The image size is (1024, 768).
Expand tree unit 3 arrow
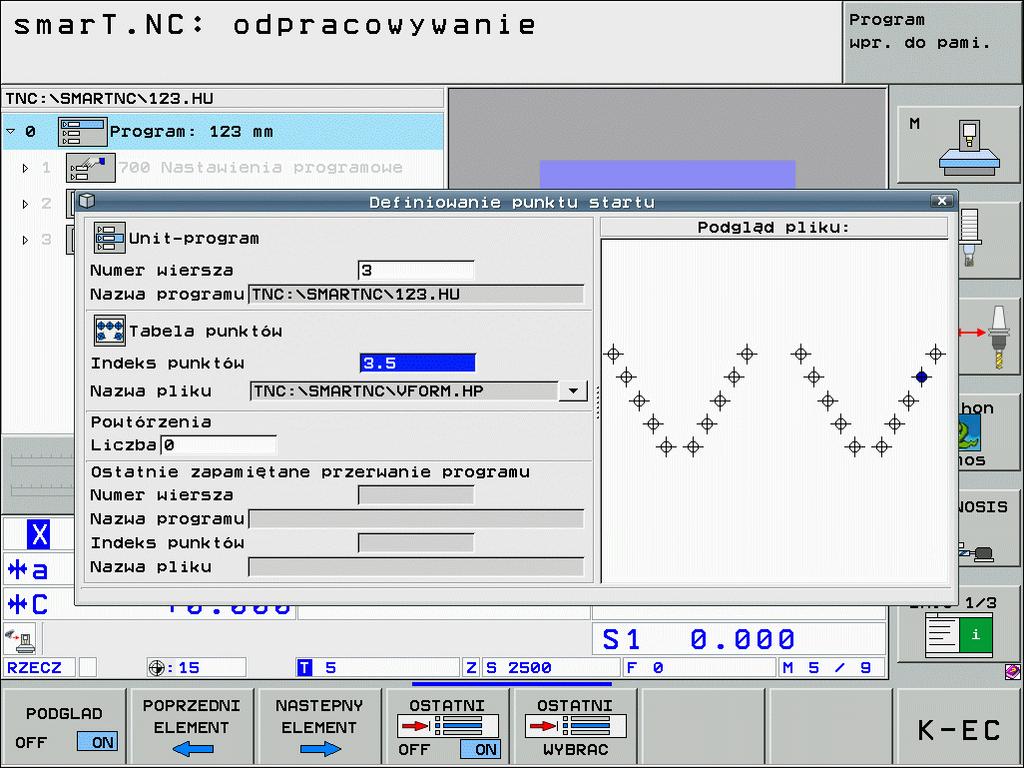tap(25, 240)
